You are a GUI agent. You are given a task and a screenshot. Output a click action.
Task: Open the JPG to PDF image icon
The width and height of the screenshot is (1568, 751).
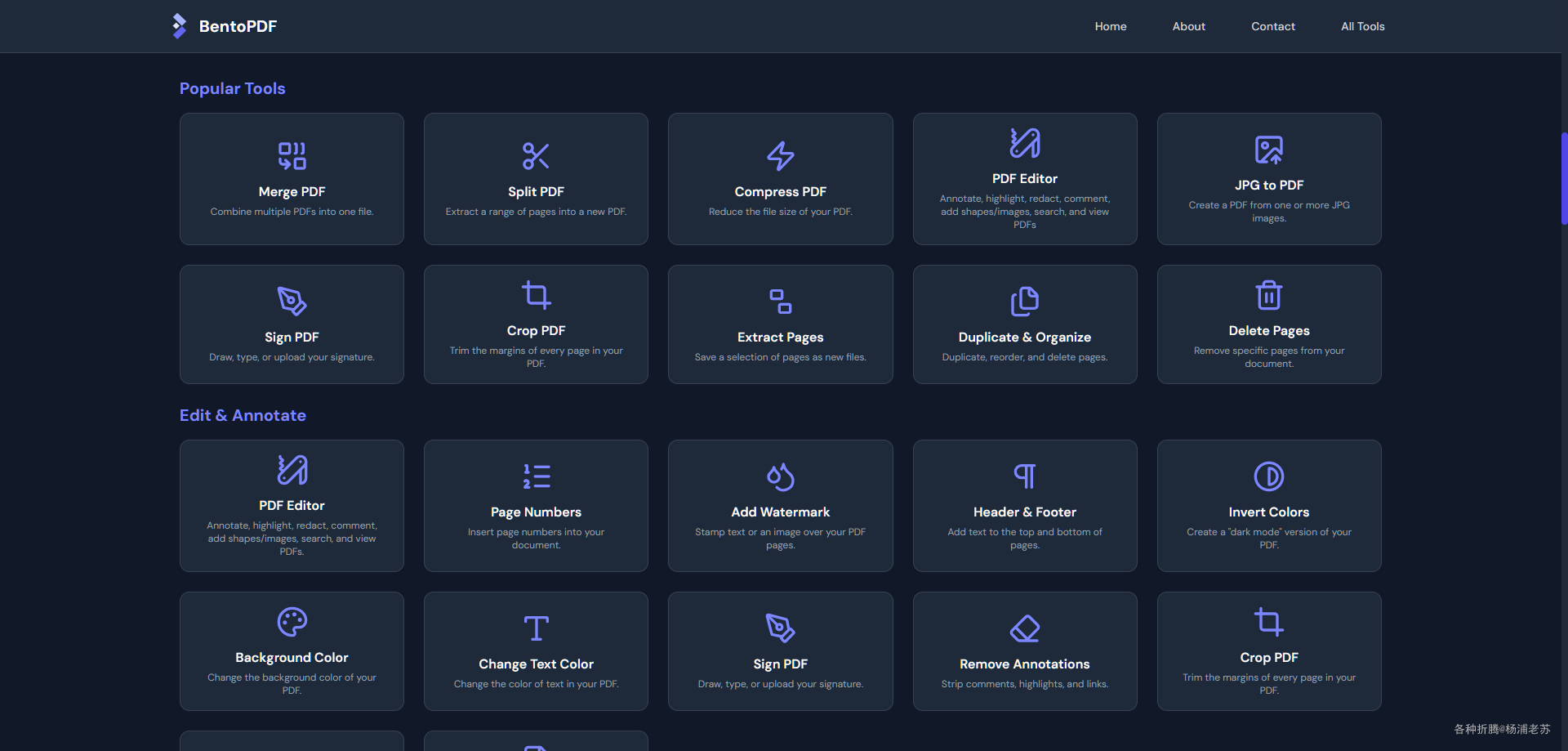point(1268,150)
